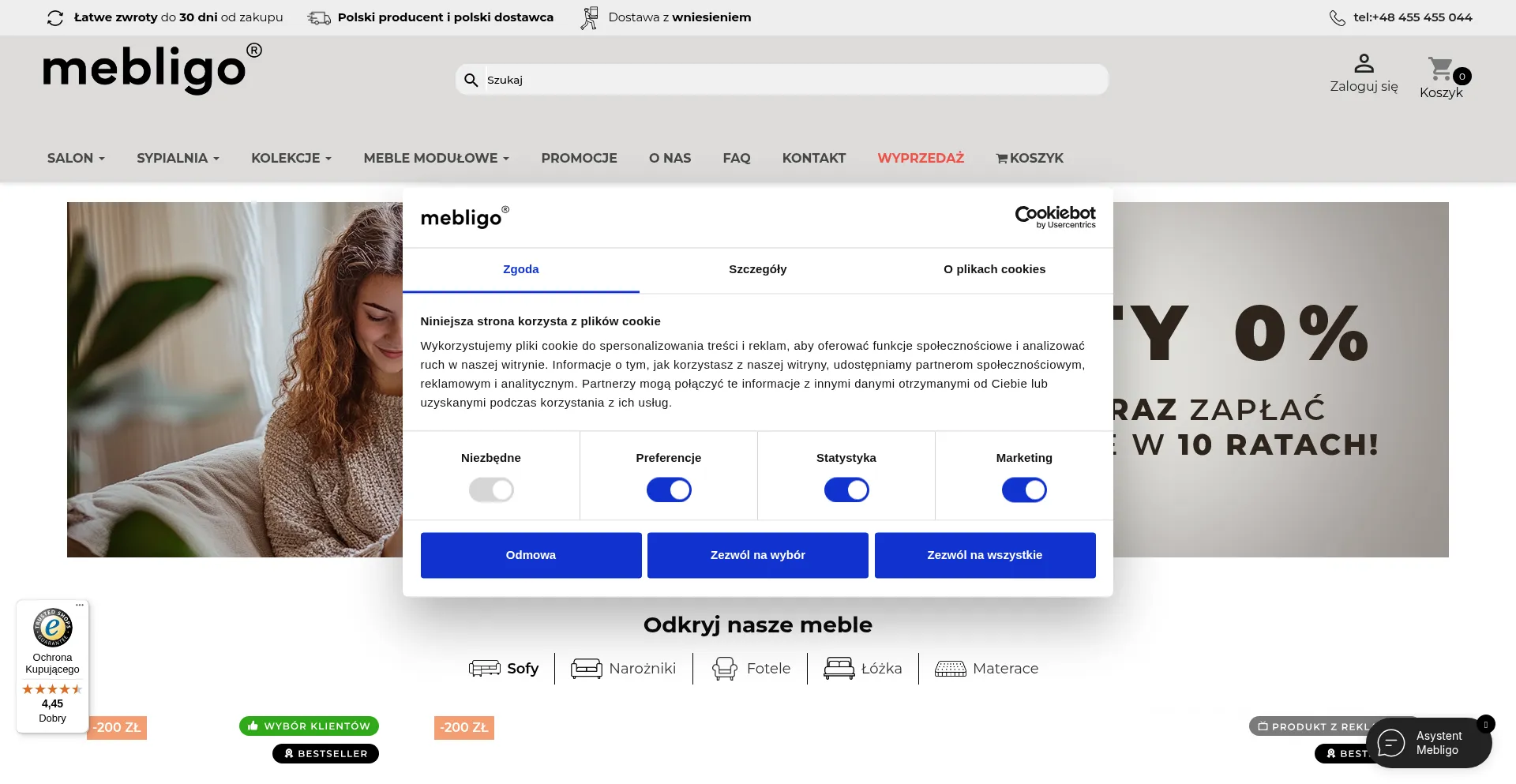Open the O plikach cookies tab
The width and height of the screenshot is (1516, 784).
click(995, 269)
